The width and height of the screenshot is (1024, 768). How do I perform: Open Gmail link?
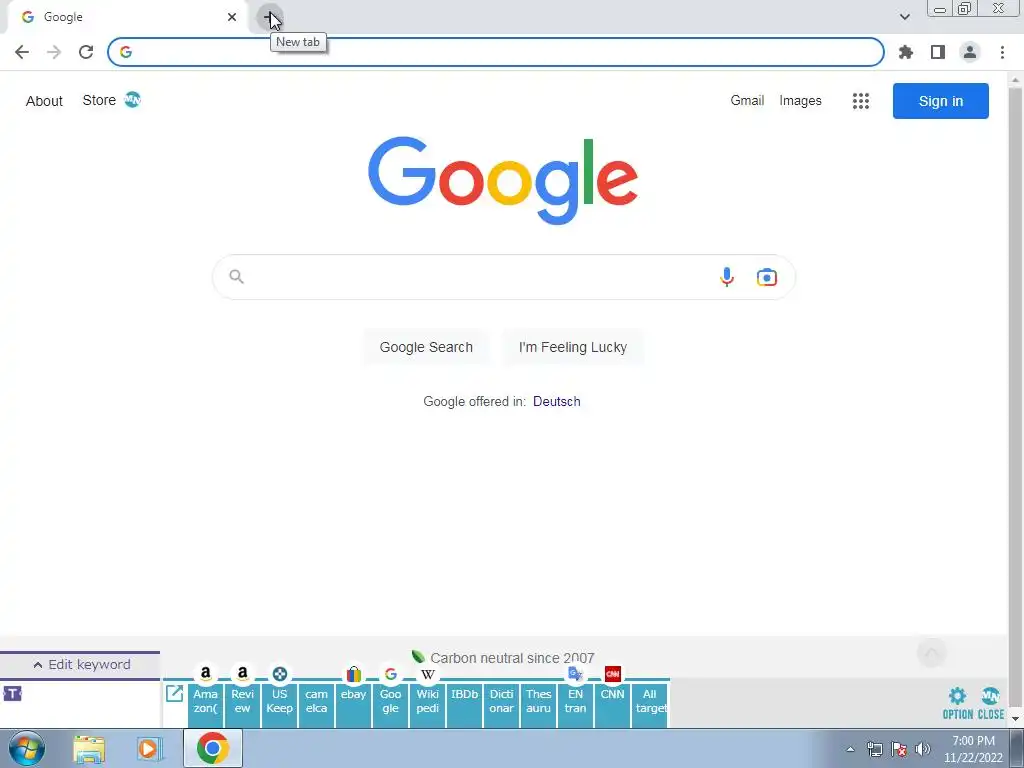(x=747, y=101)
